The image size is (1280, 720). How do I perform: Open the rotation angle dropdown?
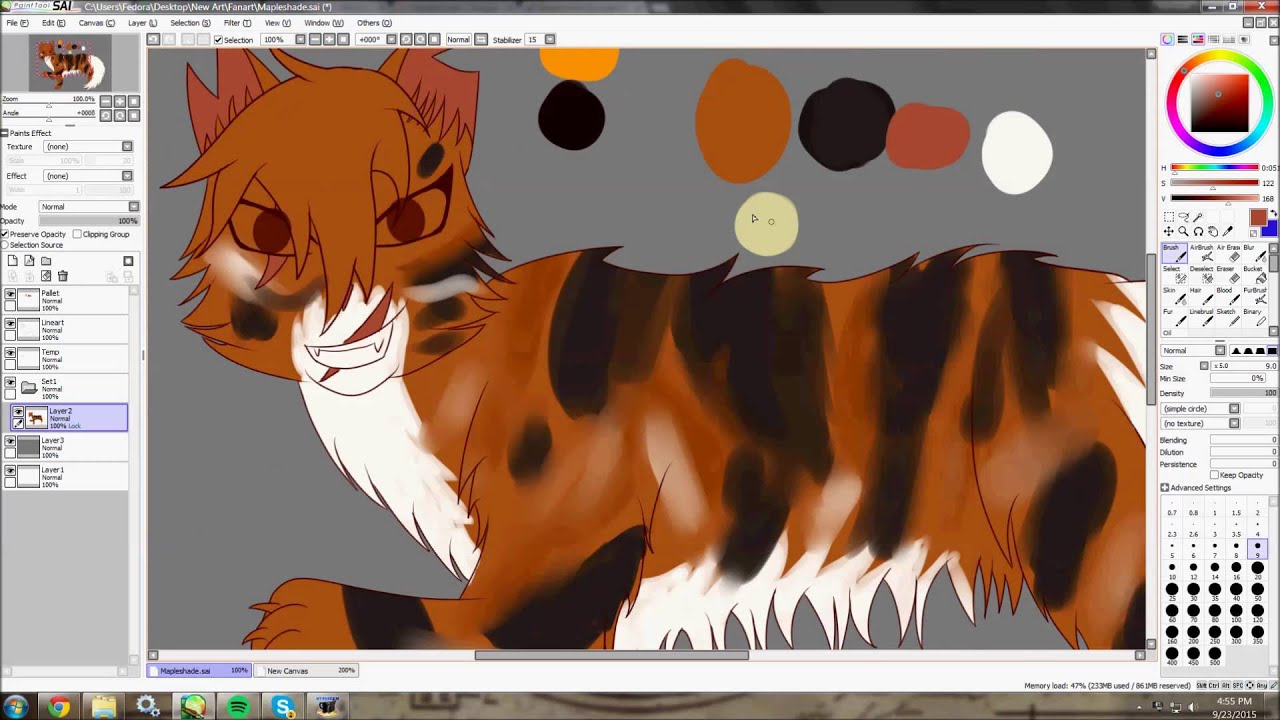(392, 40)
